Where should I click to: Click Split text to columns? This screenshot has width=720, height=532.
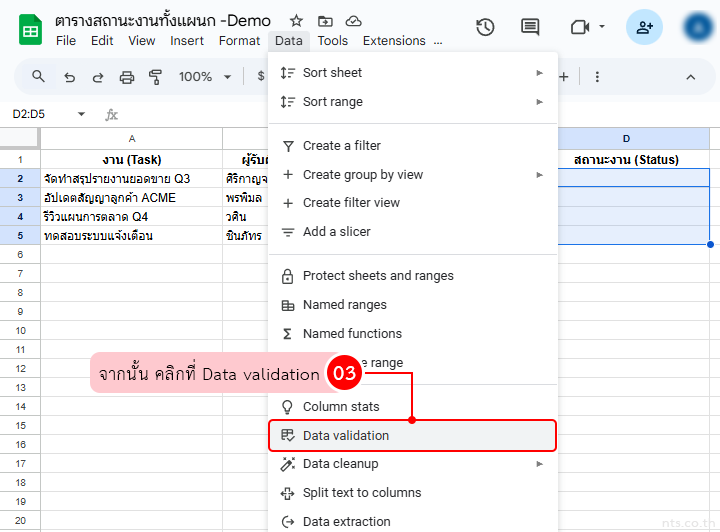pyautogui.click(x=362, y=492)
